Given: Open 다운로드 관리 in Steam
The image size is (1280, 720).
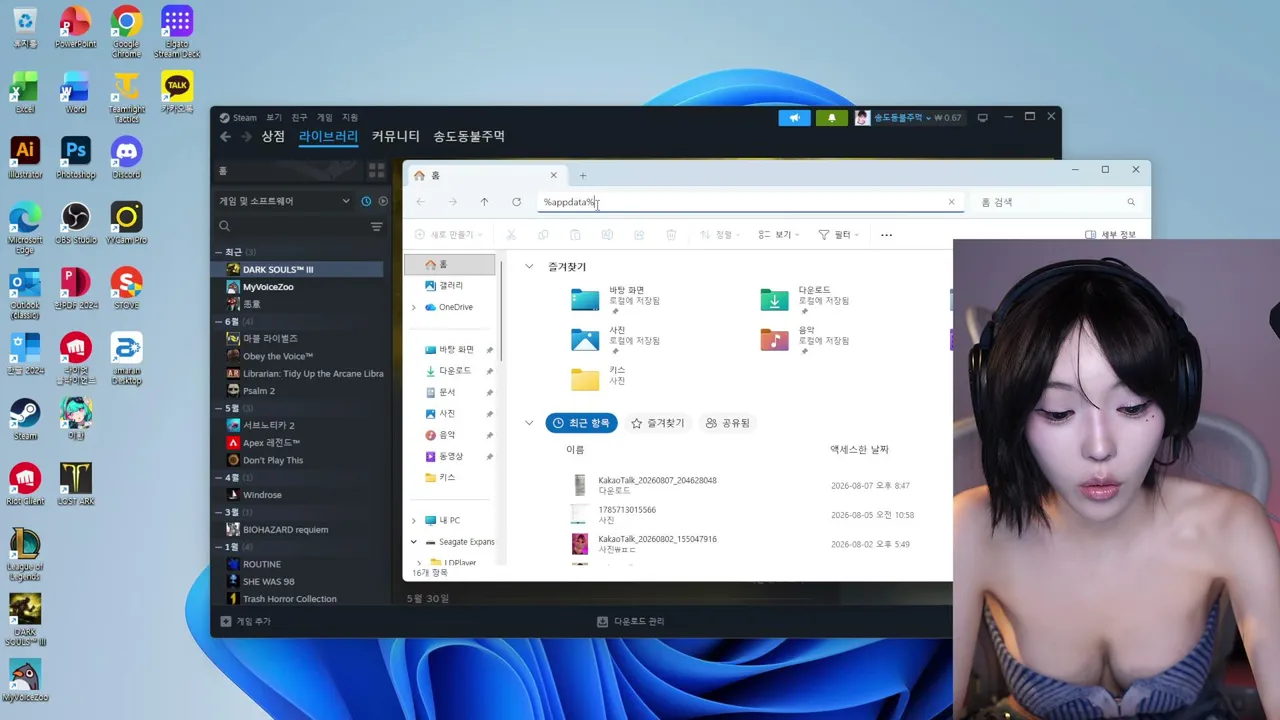Looking at the screenshot, I should coord(630,621).
